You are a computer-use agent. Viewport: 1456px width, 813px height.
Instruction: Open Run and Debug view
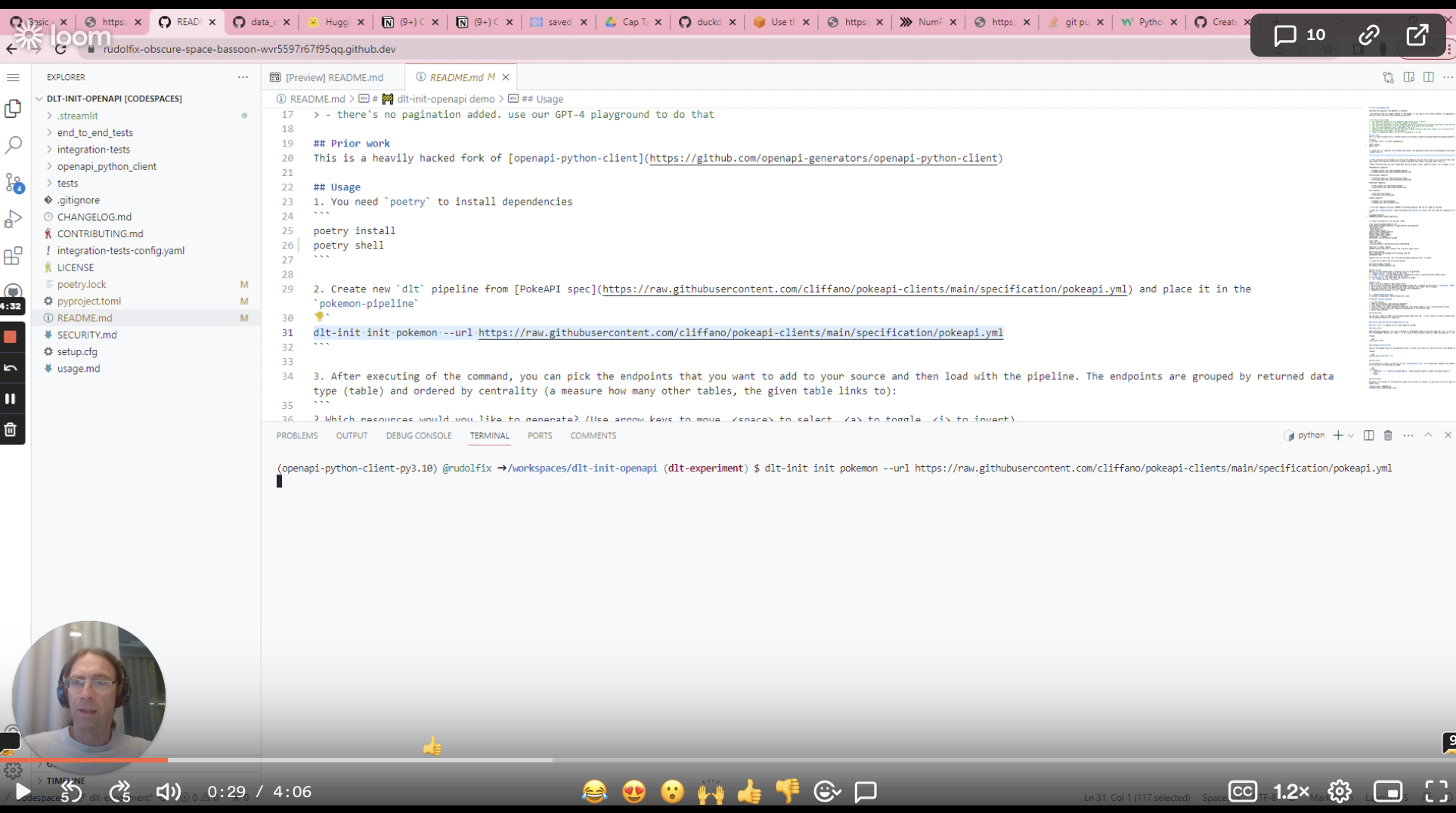click(14, 219)
